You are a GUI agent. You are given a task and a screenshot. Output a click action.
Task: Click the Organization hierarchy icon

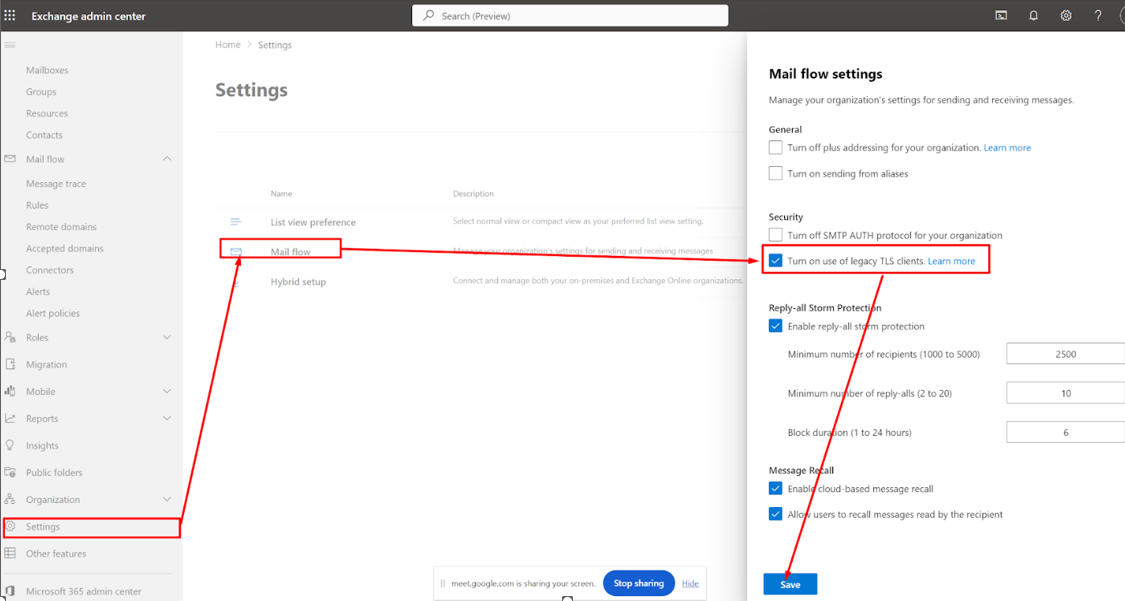click(10, 499)
